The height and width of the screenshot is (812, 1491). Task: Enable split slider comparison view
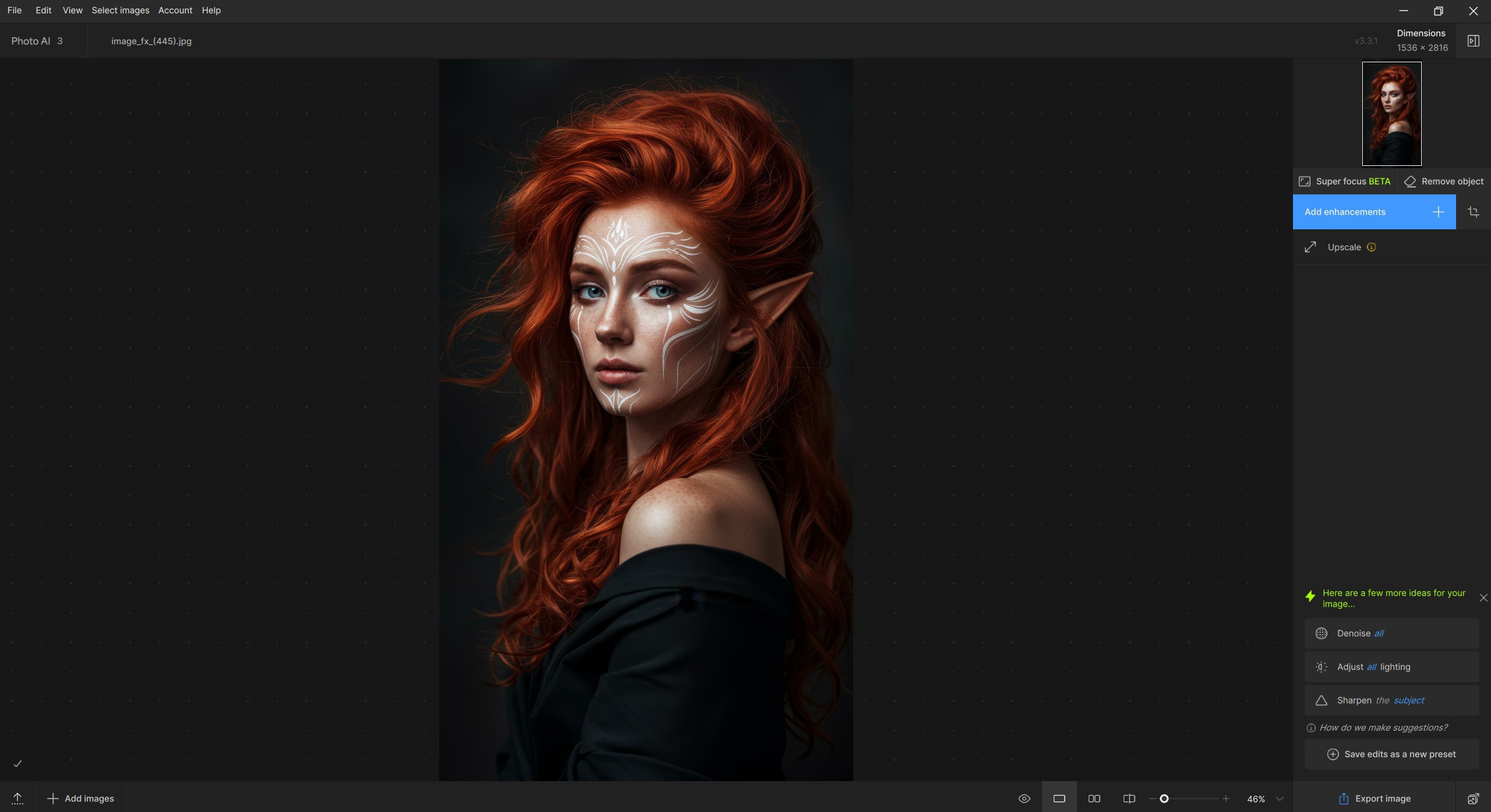[x=1129, y=799]
